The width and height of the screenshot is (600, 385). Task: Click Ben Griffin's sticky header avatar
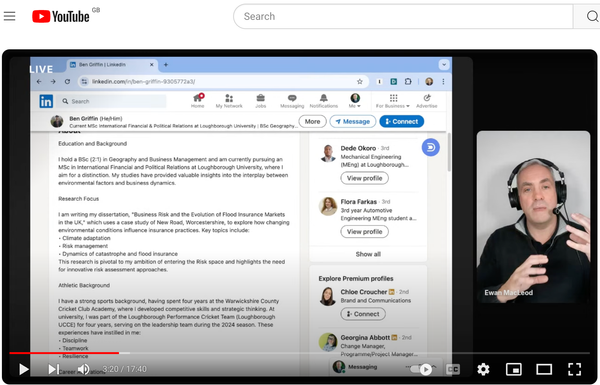pyautogui.click(x=57, y=121)
